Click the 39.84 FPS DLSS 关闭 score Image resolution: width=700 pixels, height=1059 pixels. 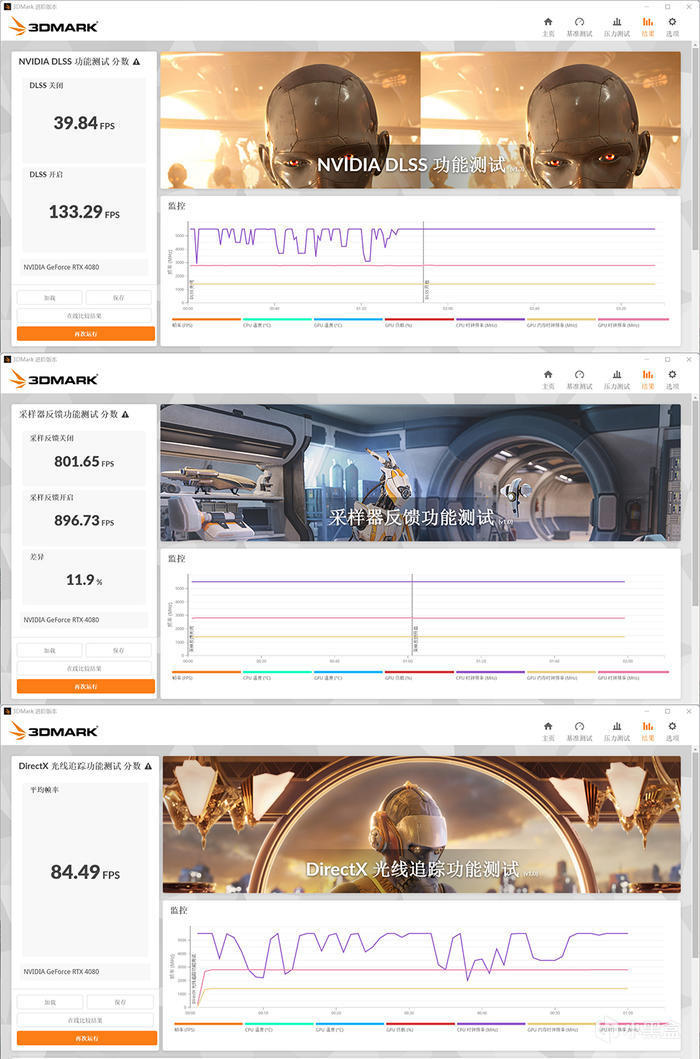tap(84, 123)
